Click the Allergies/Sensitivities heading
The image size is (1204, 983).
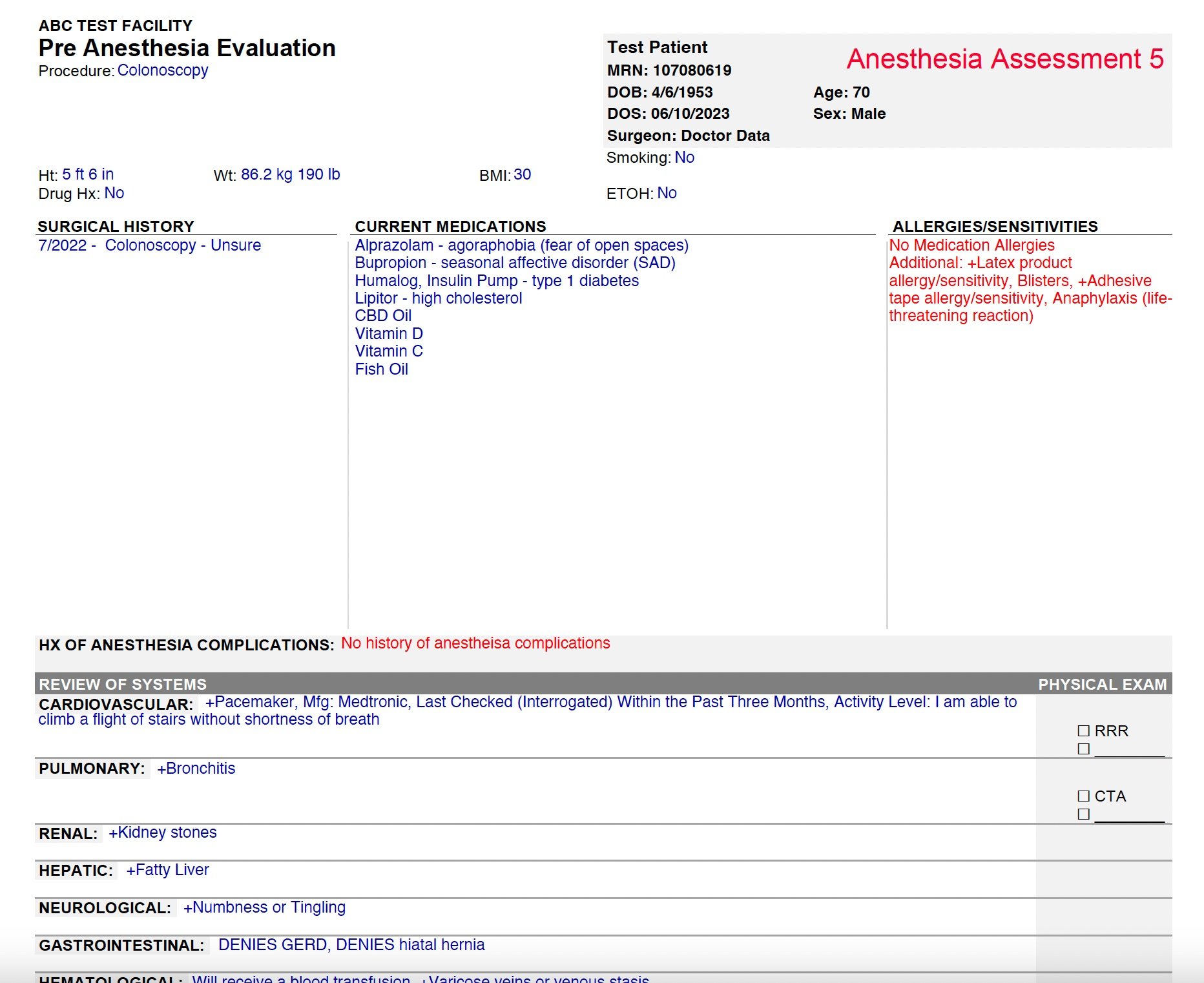click(x=995, y=227)
